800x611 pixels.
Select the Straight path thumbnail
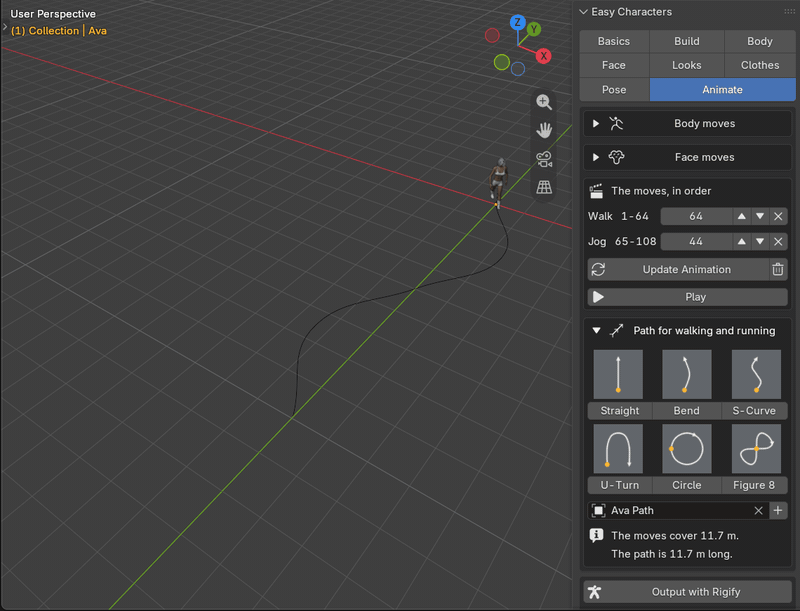[x=618, y=374]
